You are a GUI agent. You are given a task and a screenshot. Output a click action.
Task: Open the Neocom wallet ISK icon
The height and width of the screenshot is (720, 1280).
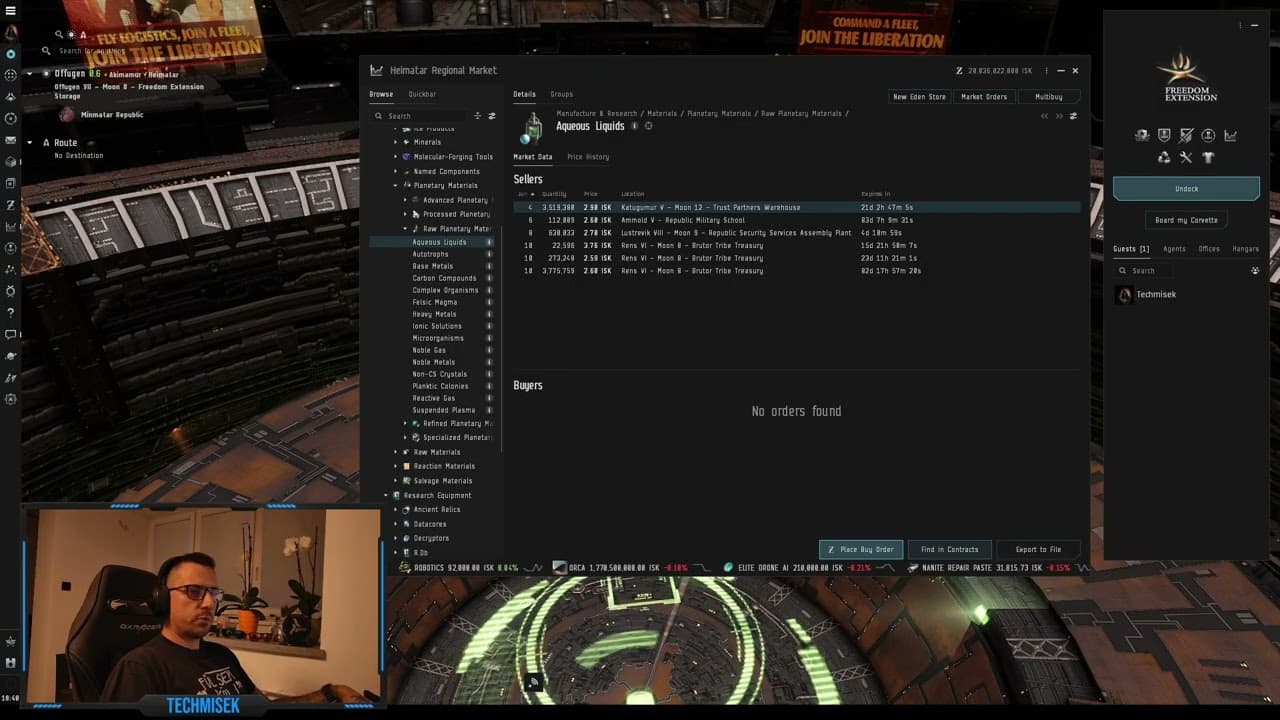coord(11,205)
